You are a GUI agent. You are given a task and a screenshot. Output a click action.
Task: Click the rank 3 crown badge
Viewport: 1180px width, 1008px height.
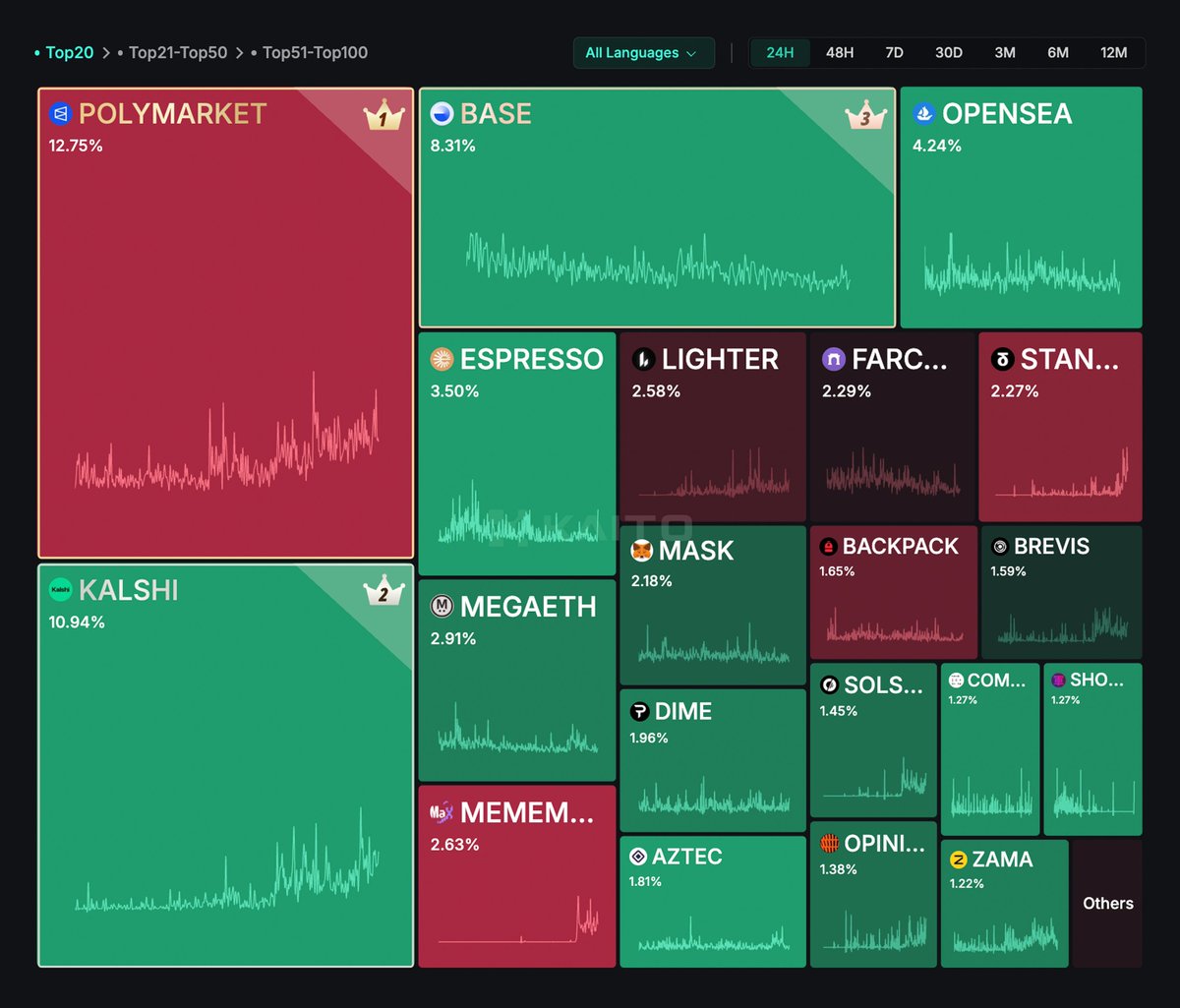(x=864, y=116)
